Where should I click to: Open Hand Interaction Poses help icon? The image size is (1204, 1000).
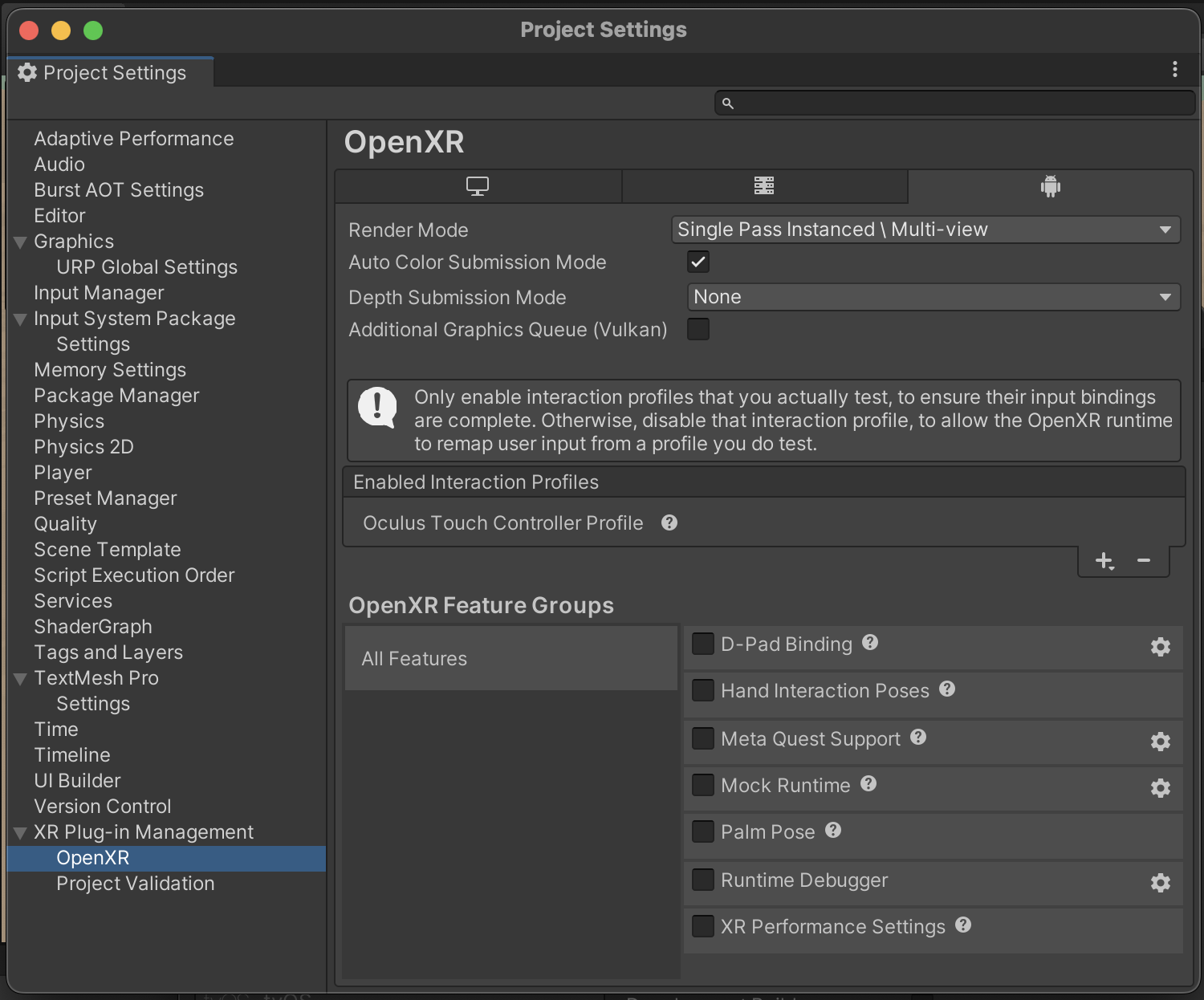947,689
